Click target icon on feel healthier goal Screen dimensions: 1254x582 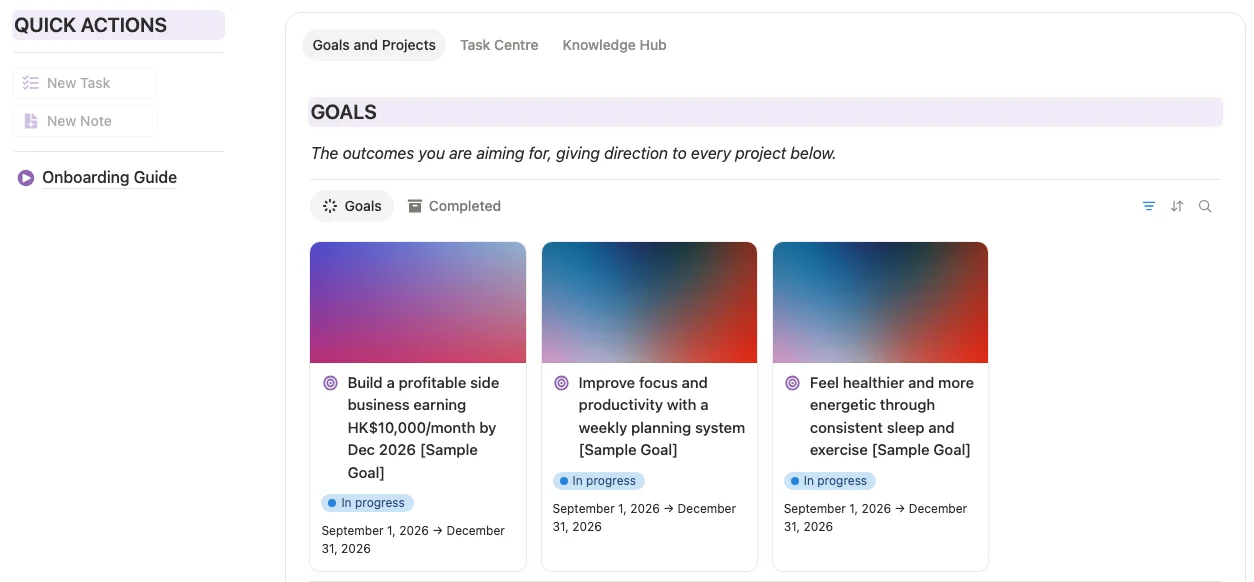click(x=793, y=383)
